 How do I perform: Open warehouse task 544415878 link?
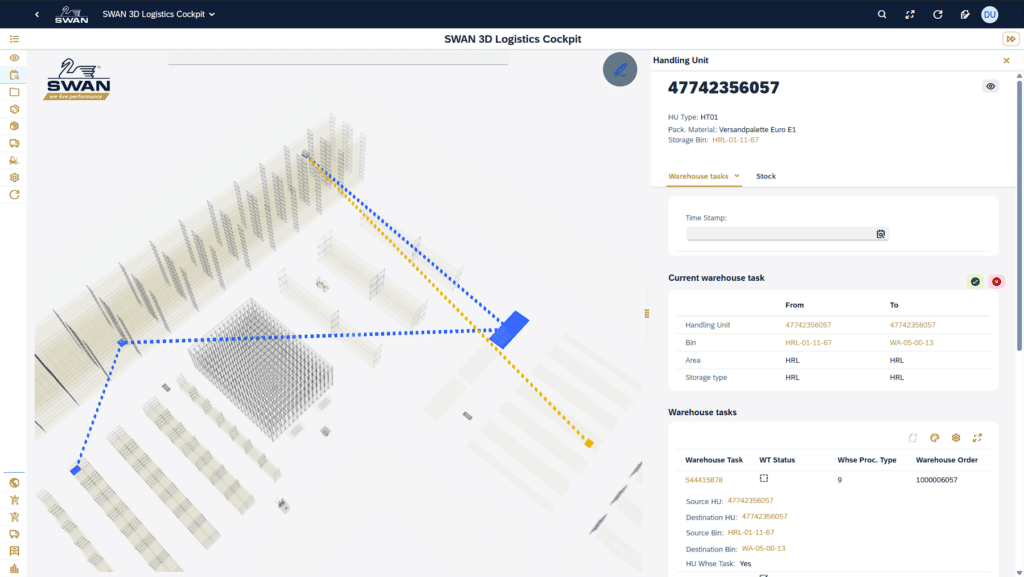(x=704, y=480)
